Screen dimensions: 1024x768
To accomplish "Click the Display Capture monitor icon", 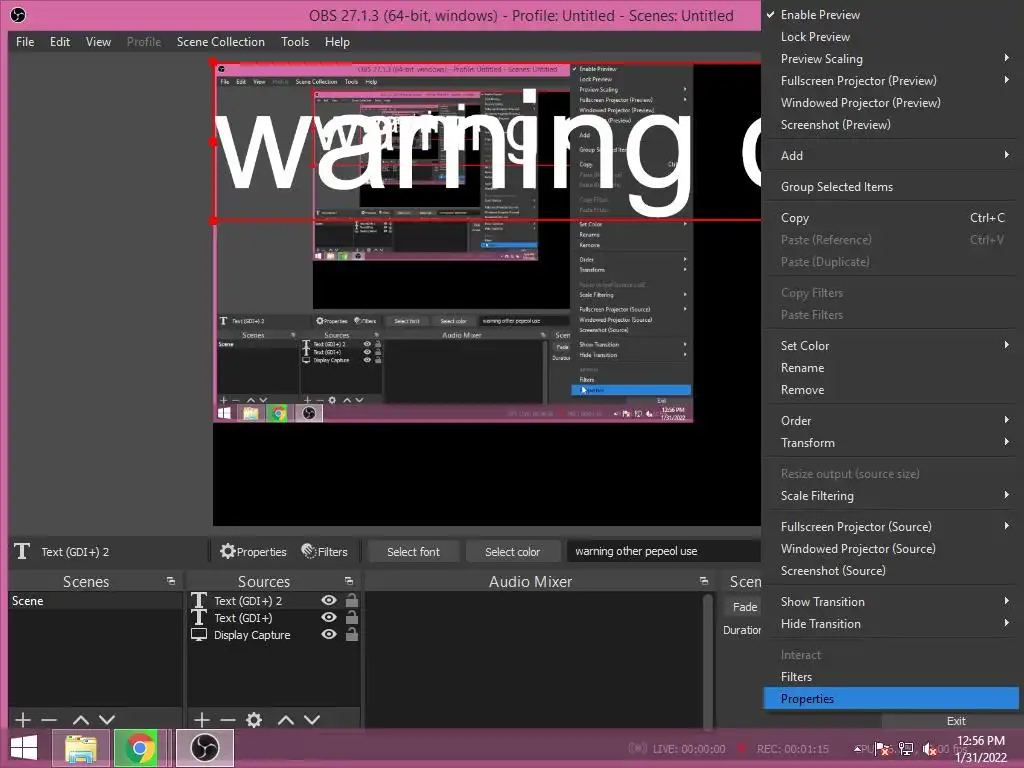I will pyautogui.click(x=199, y=634).
